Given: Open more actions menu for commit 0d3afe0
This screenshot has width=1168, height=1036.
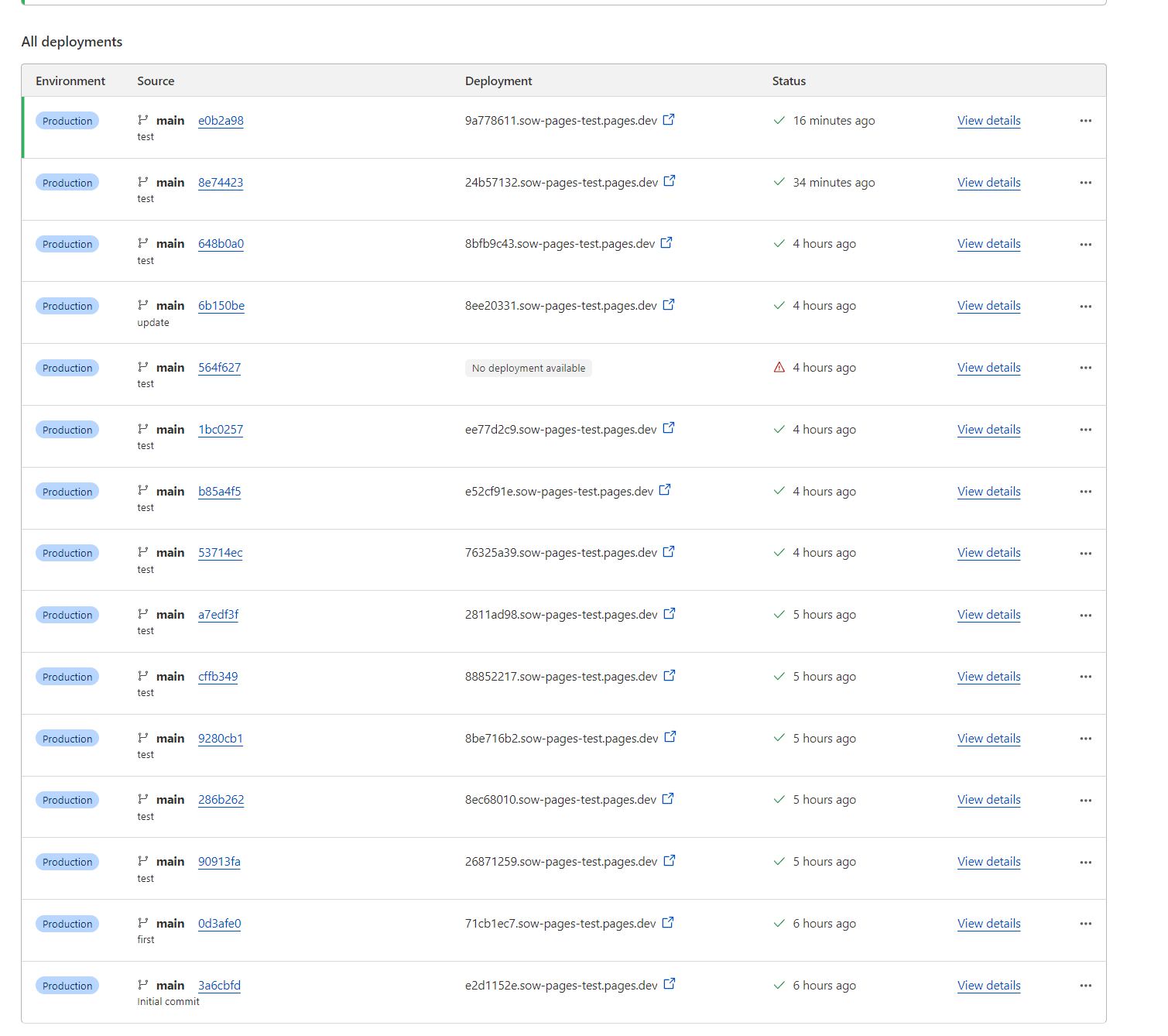Looking at the screenshot, I should (x=1086, y=924).
